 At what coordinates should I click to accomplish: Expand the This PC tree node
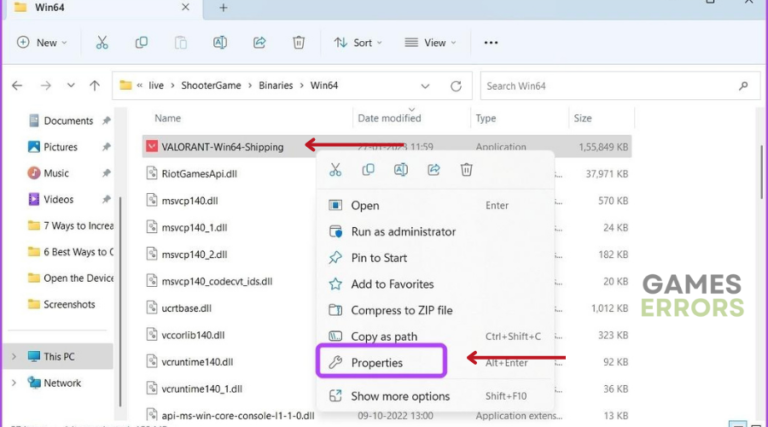(x=13, y=357)
